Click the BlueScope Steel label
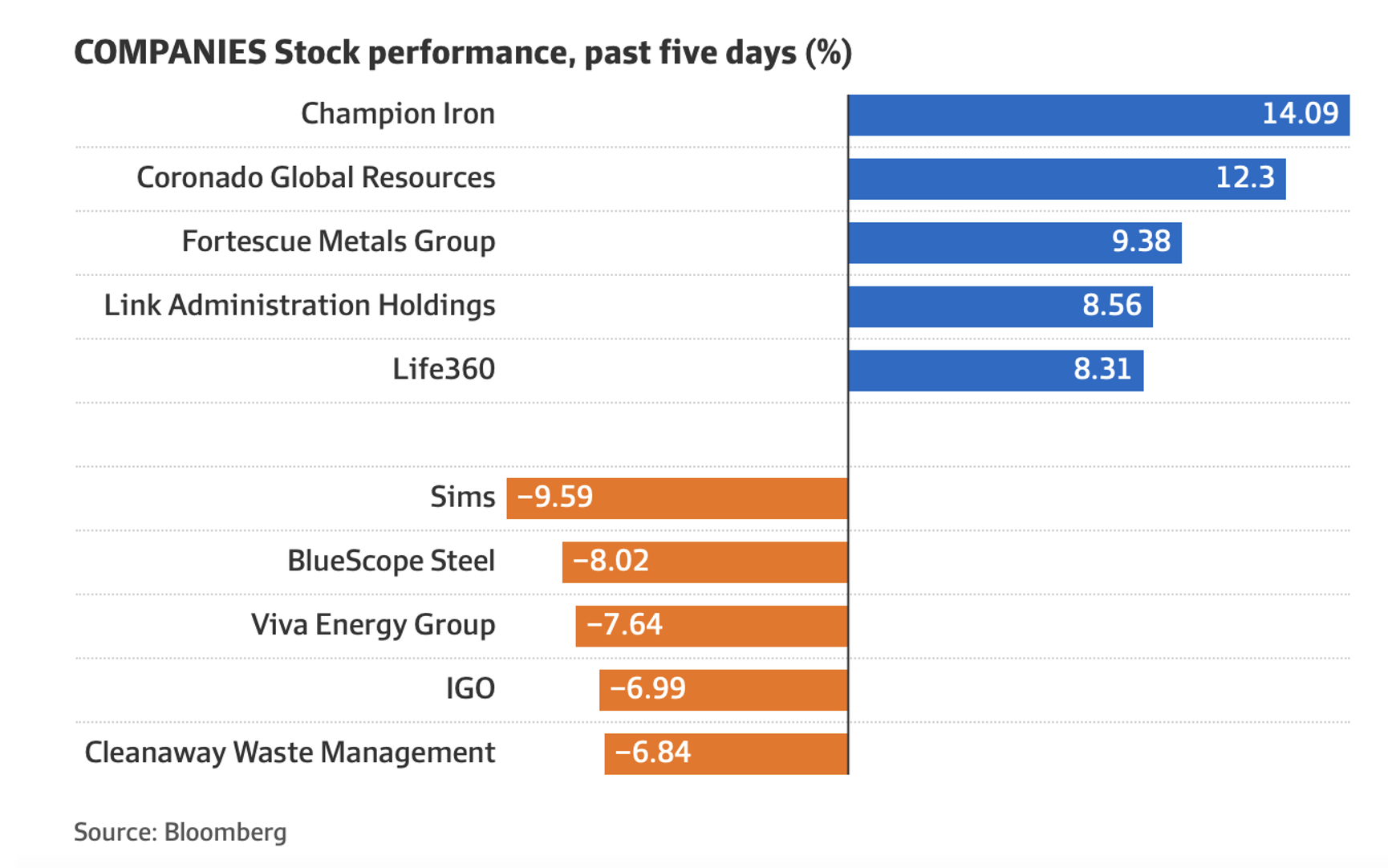 click(391, 561)
